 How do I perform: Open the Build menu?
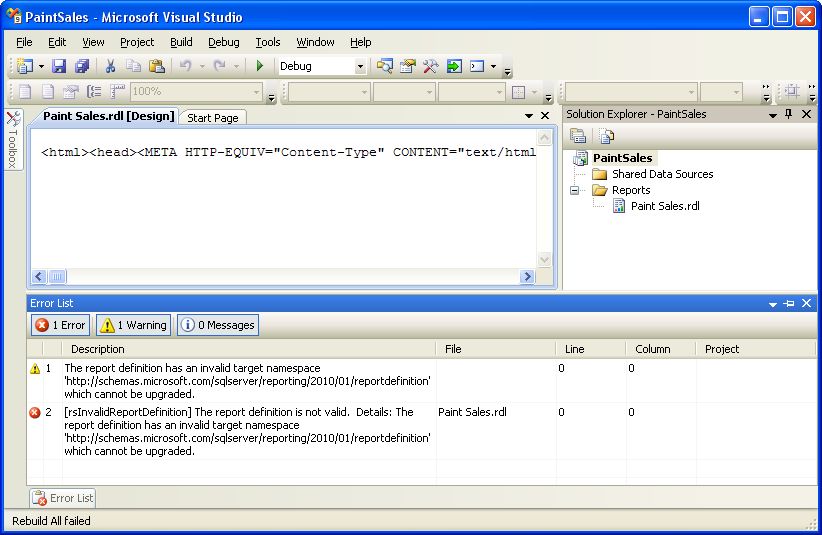[181, 42]
